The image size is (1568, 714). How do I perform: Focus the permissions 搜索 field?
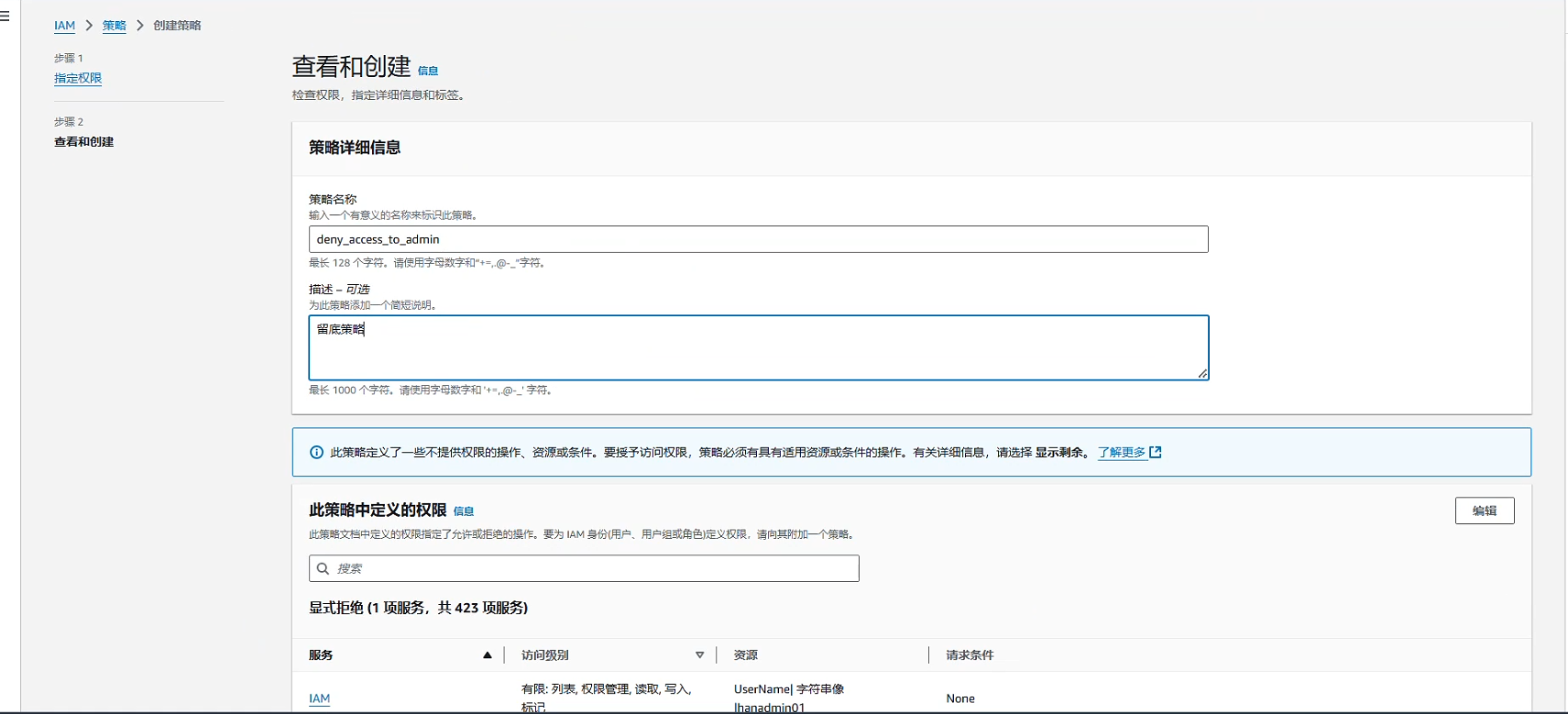click(584, 568)
